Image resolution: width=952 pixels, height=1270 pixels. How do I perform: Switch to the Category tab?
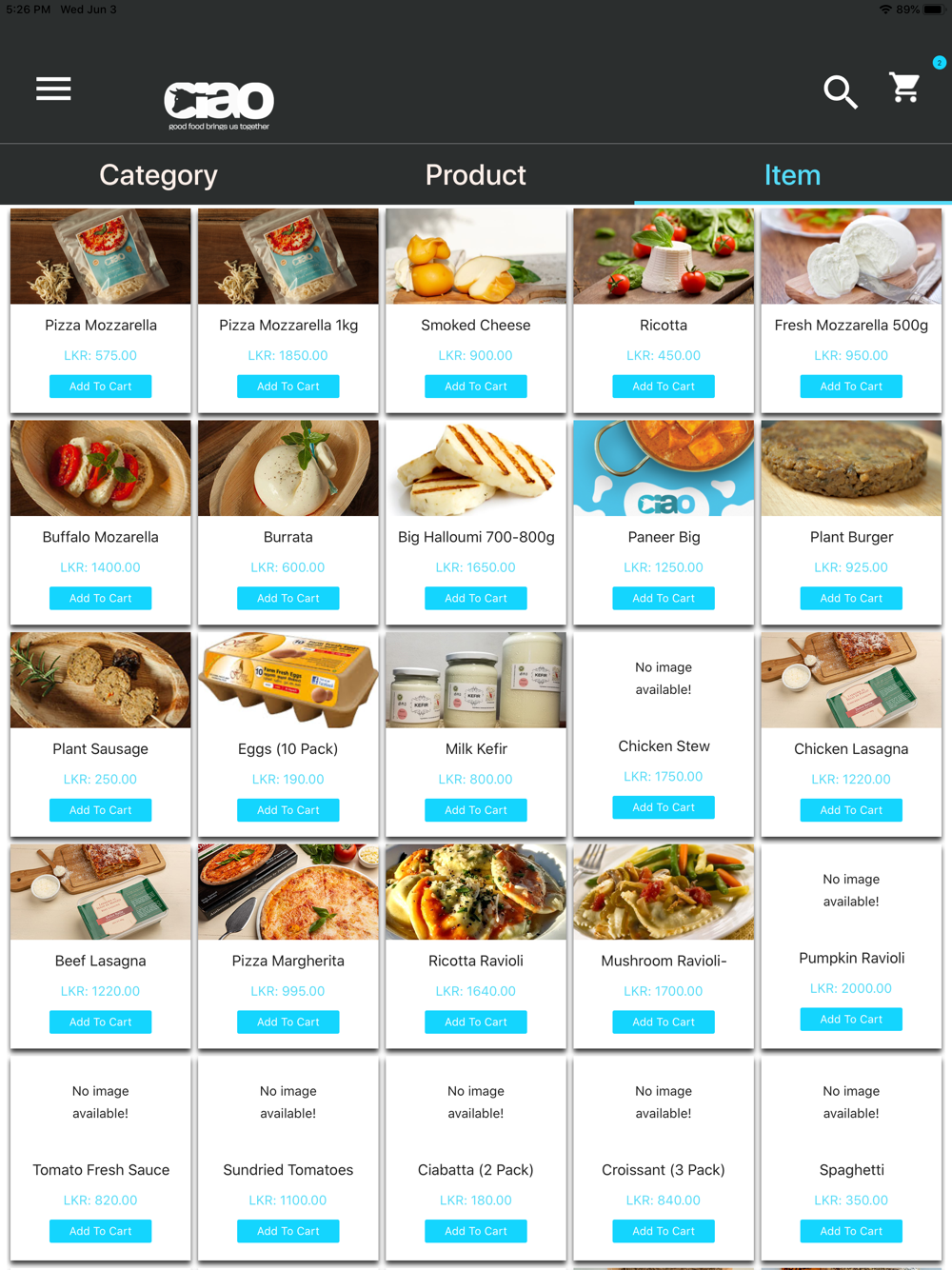coord(158,175)
